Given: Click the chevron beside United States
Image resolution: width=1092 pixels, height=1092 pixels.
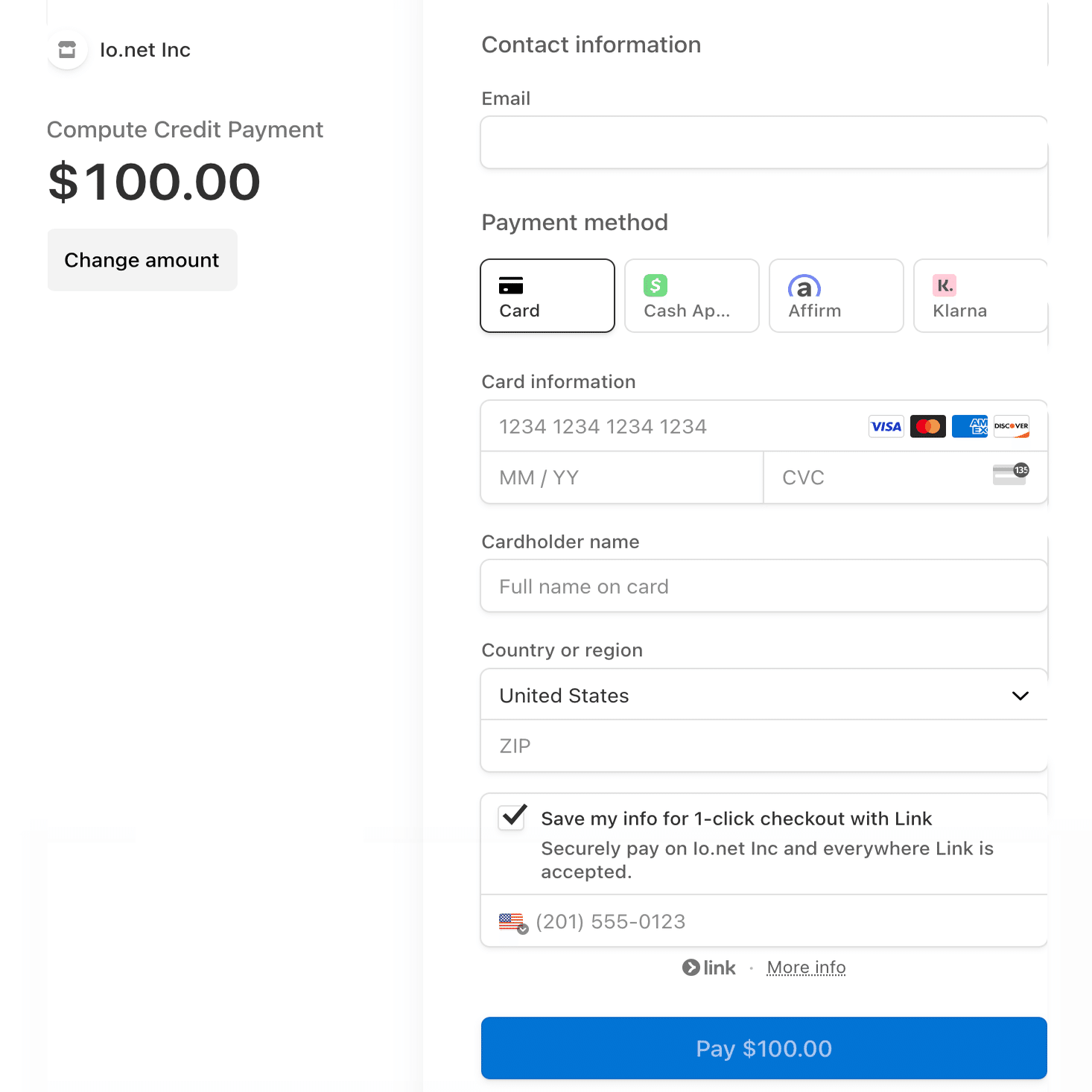Looking at the screenshot, I should click(1020, 696).
